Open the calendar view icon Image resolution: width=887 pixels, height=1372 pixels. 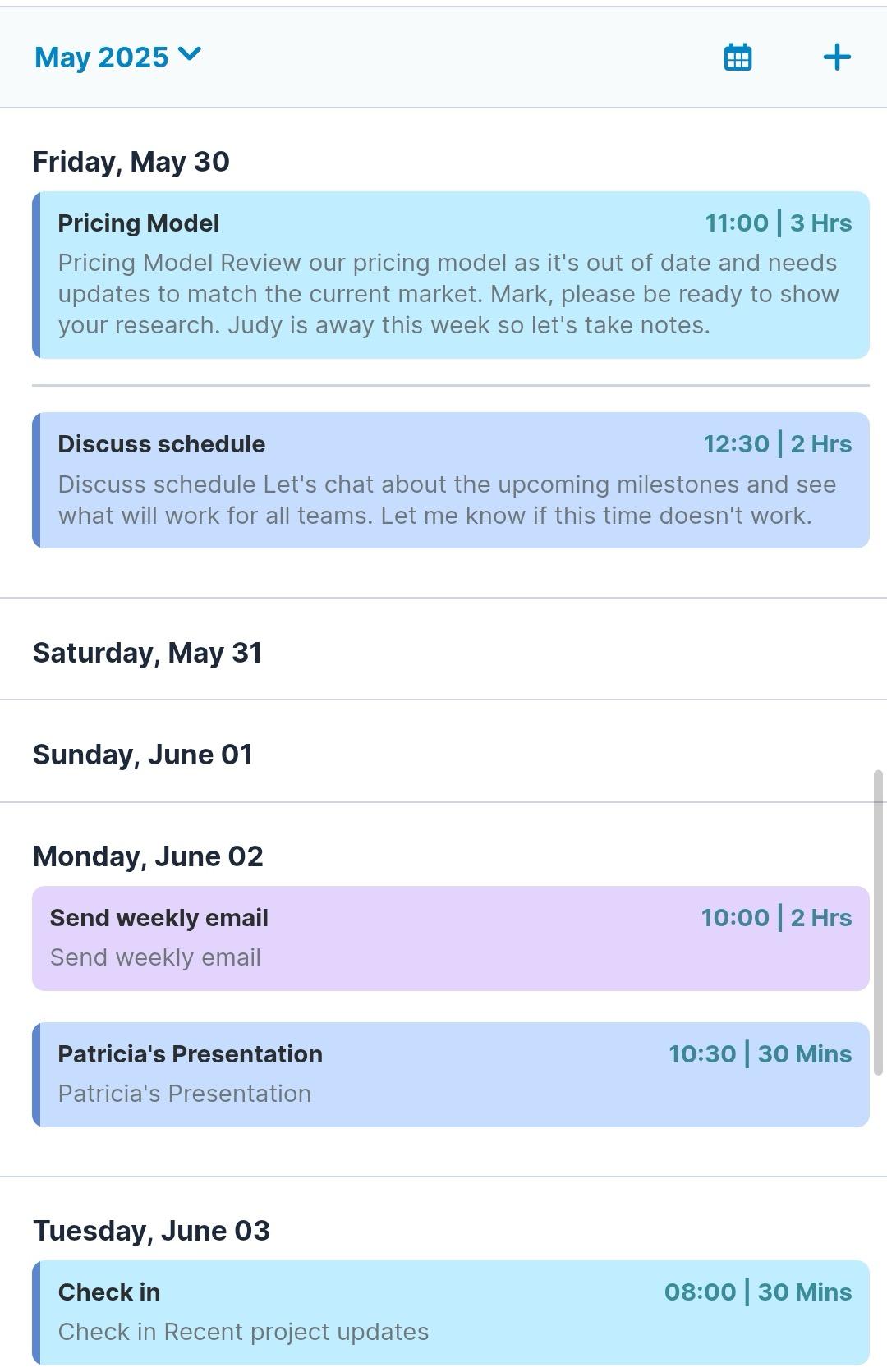(738, 57)
